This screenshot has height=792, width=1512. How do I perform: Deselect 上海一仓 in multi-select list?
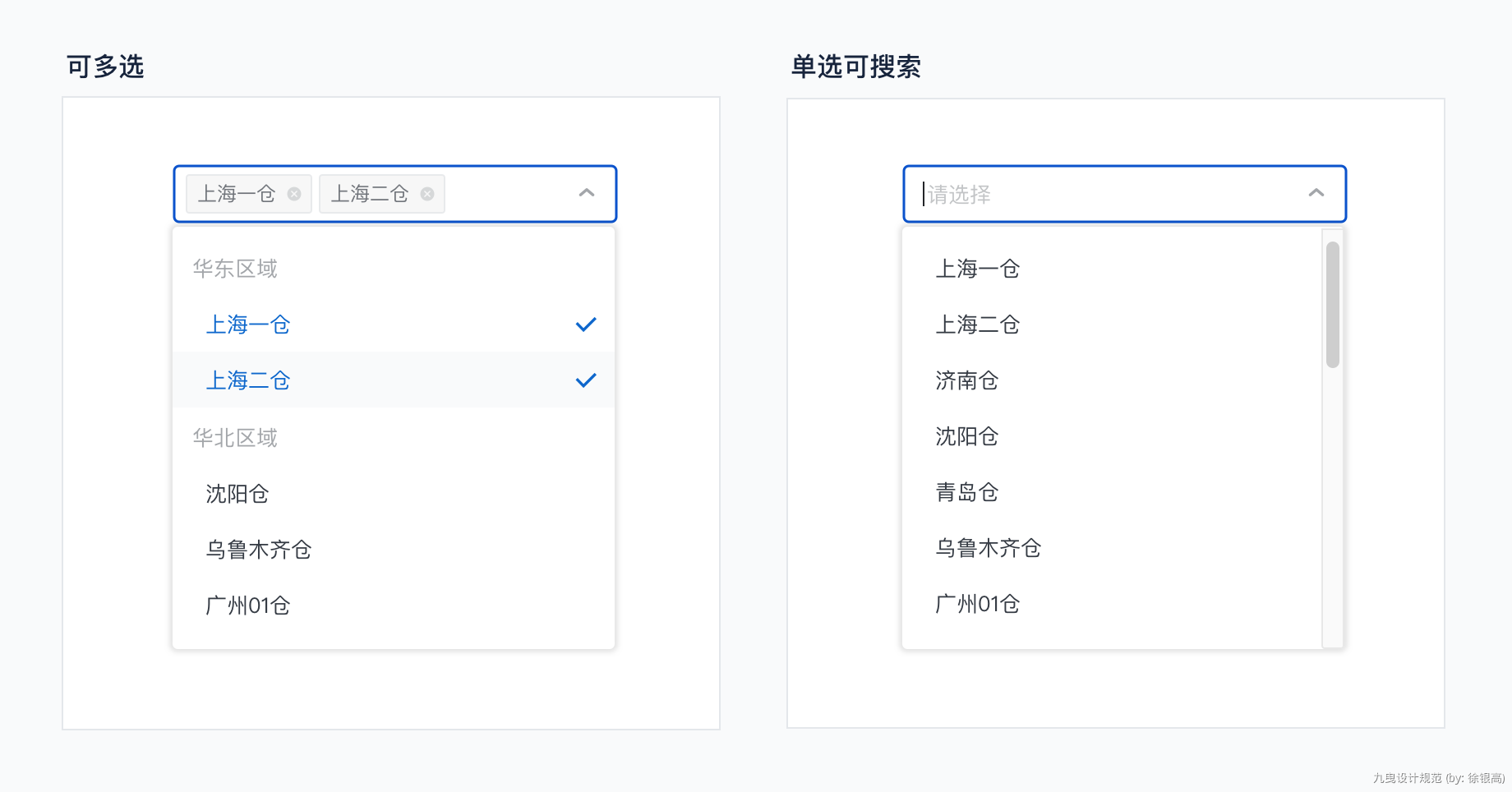(394, 325)
